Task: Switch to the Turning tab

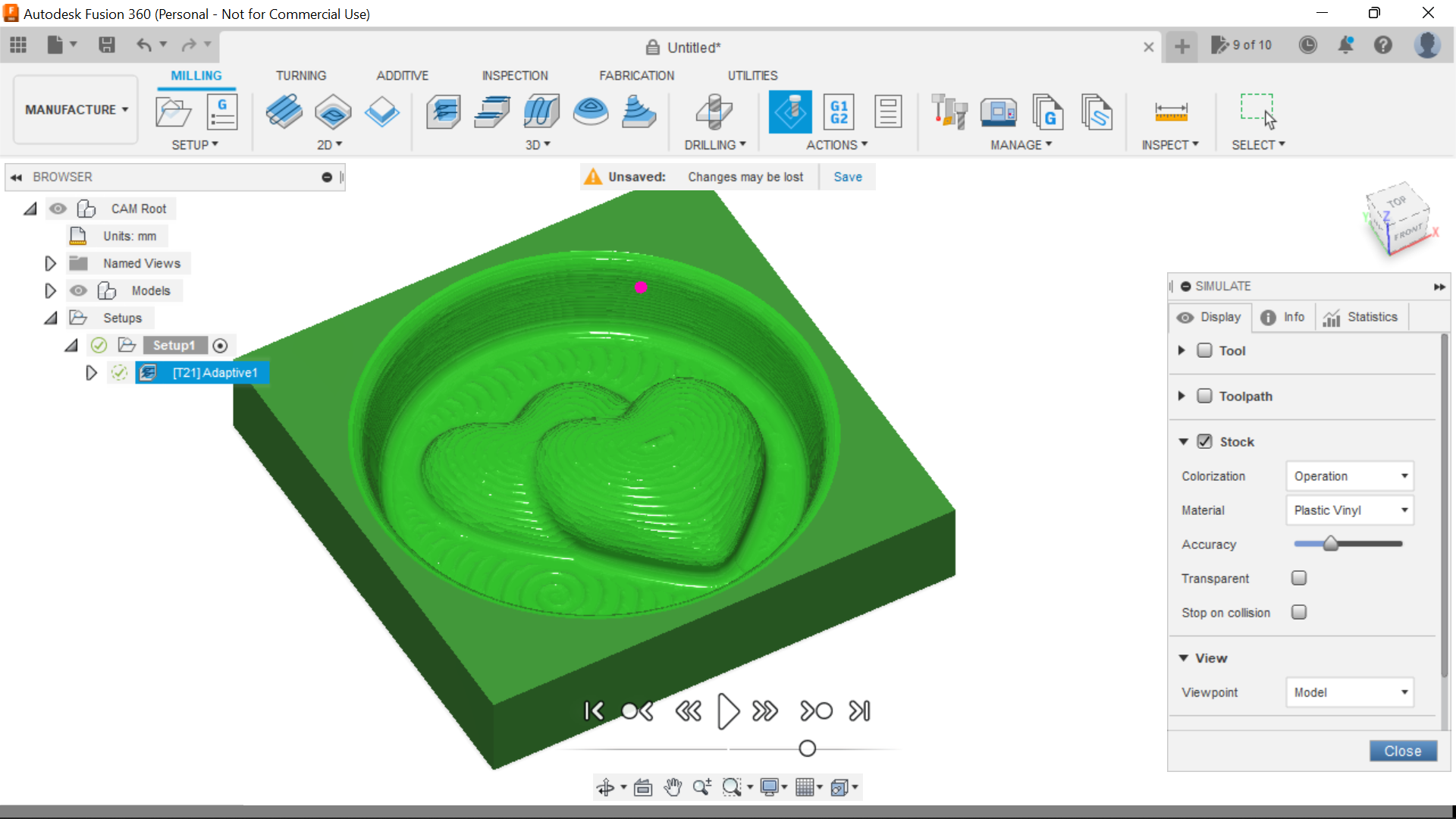Action: point(300,76)
